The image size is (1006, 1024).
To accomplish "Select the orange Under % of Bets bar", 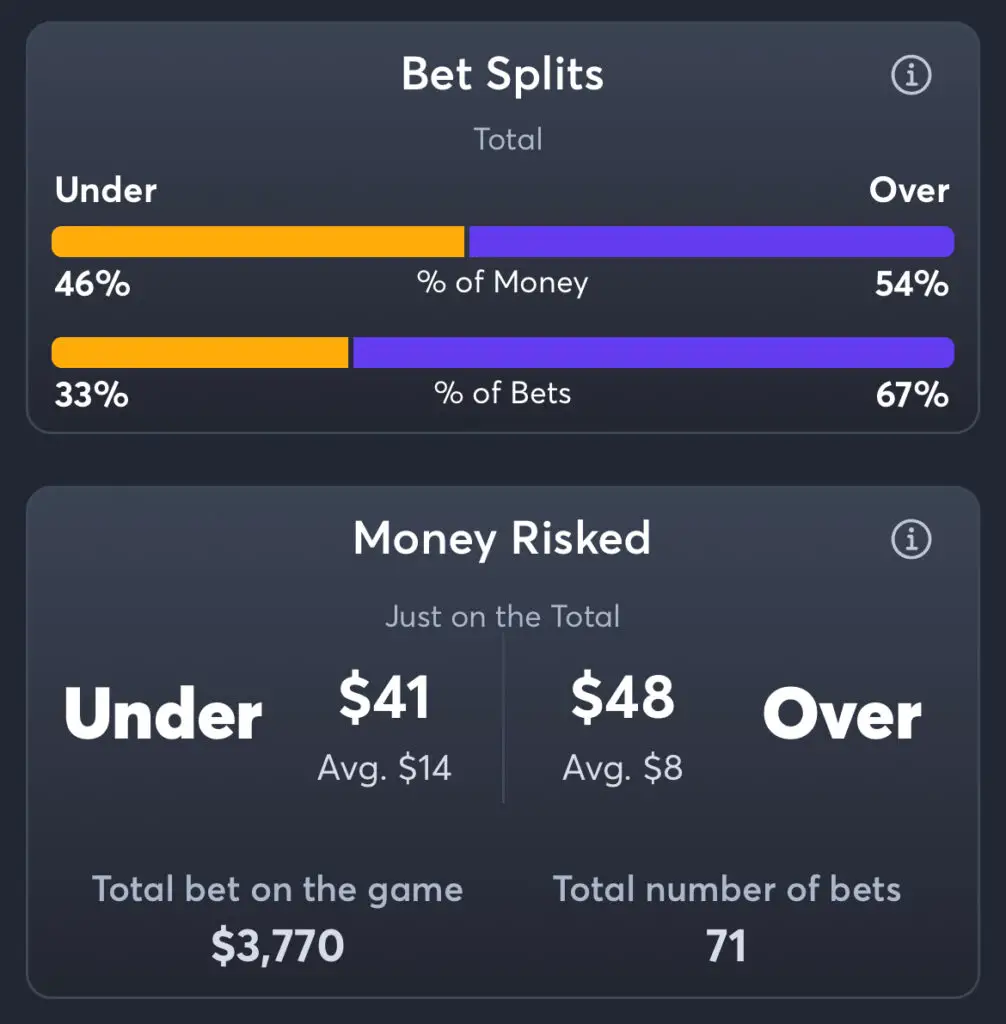I will coord(200,353).
